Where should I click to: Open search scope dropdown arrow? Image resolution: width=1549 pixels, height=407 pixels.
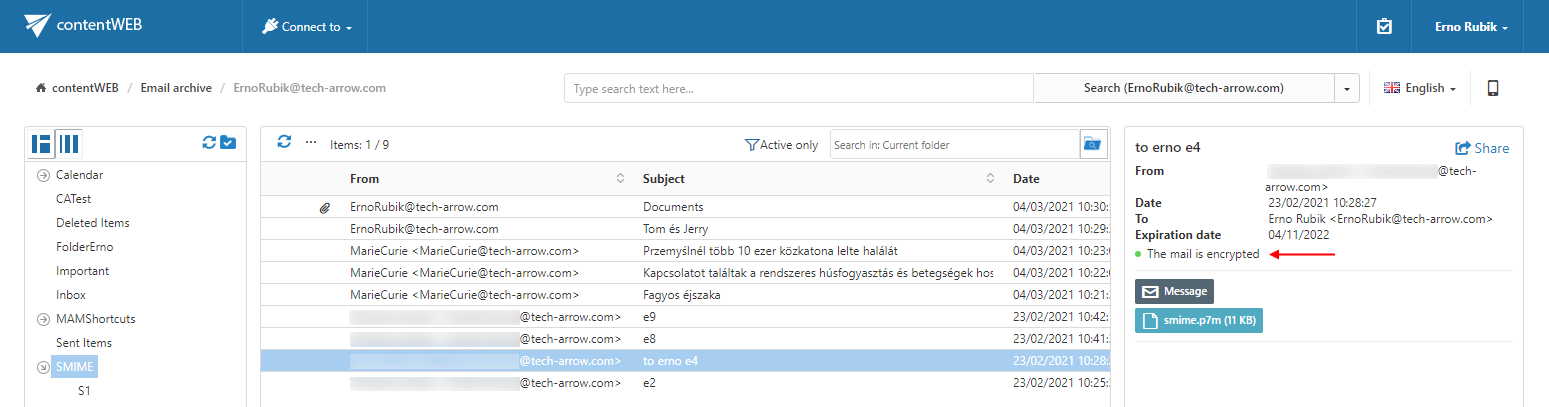coord(1347,88)
